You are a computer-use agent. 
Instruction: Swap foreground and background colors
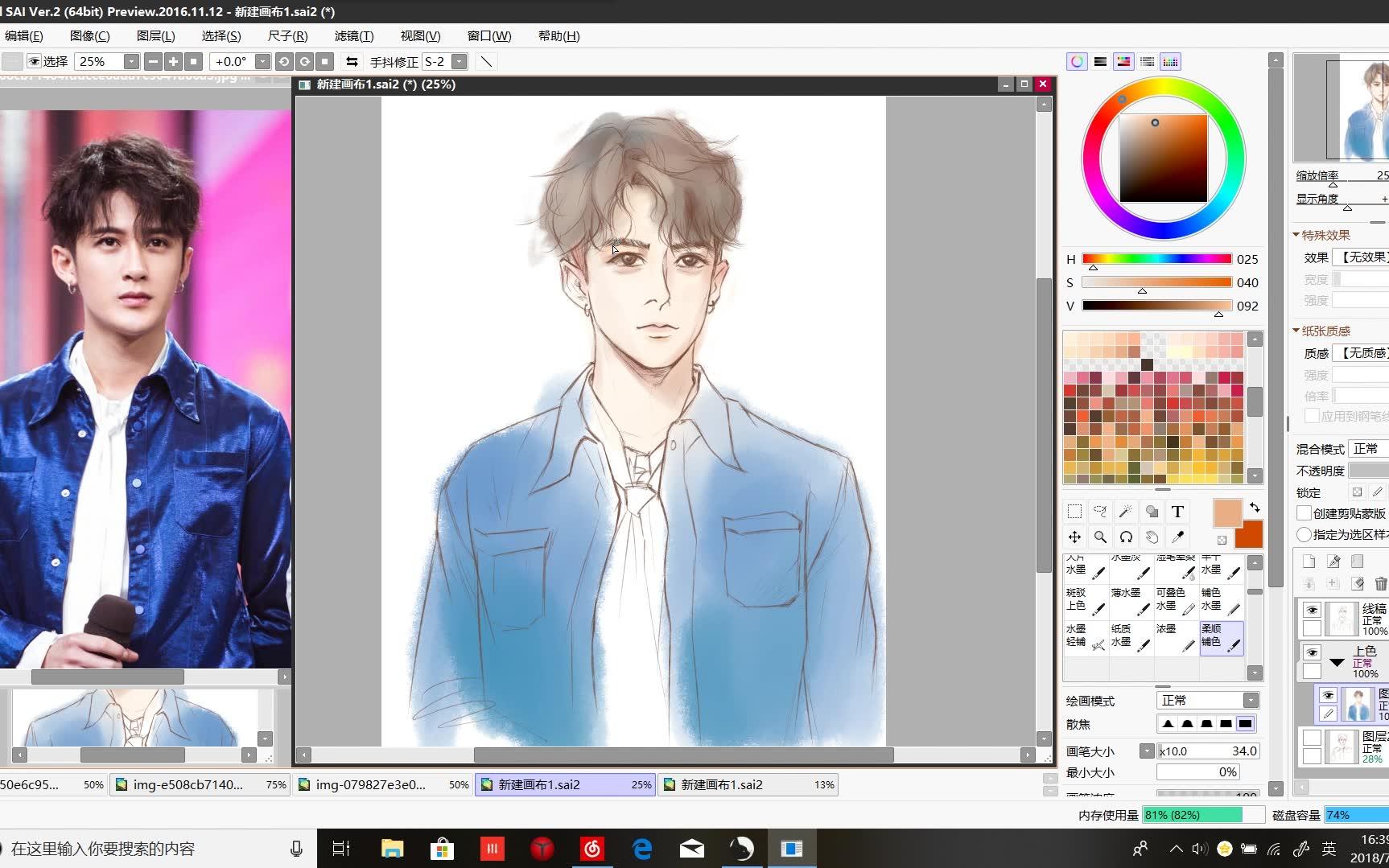(x=1255, y=508)
